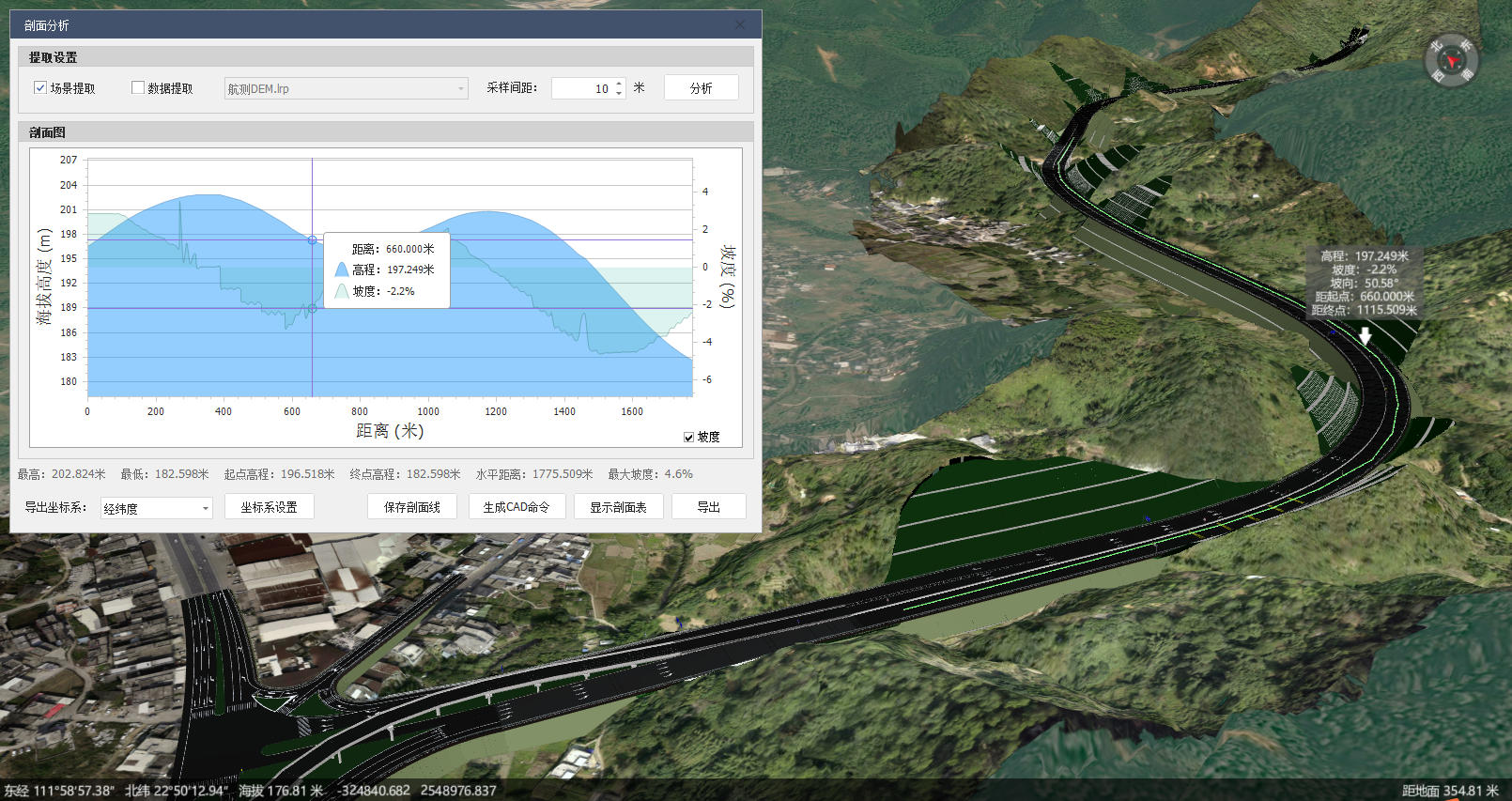Click the elevation crosshair point on the profile curve
This screenshot has height=801, width=1512.
point(313,240)
